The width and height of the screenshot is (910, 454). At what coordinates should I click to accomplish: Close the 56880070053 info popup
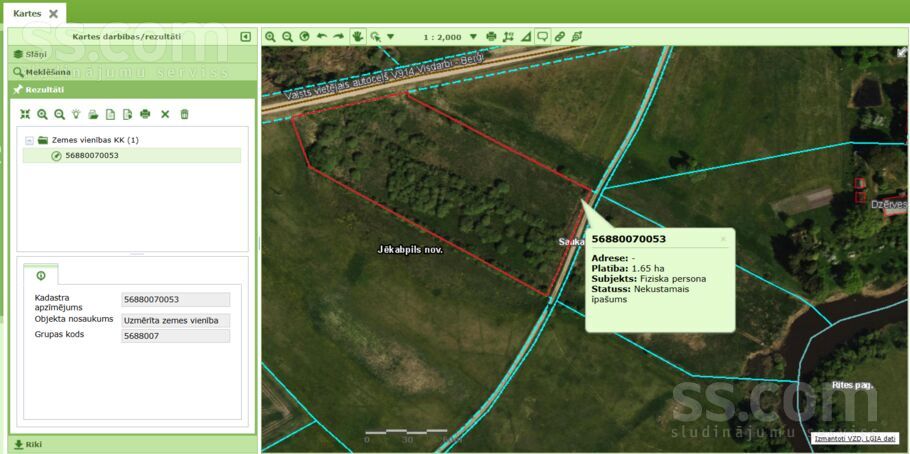(723, 239)
